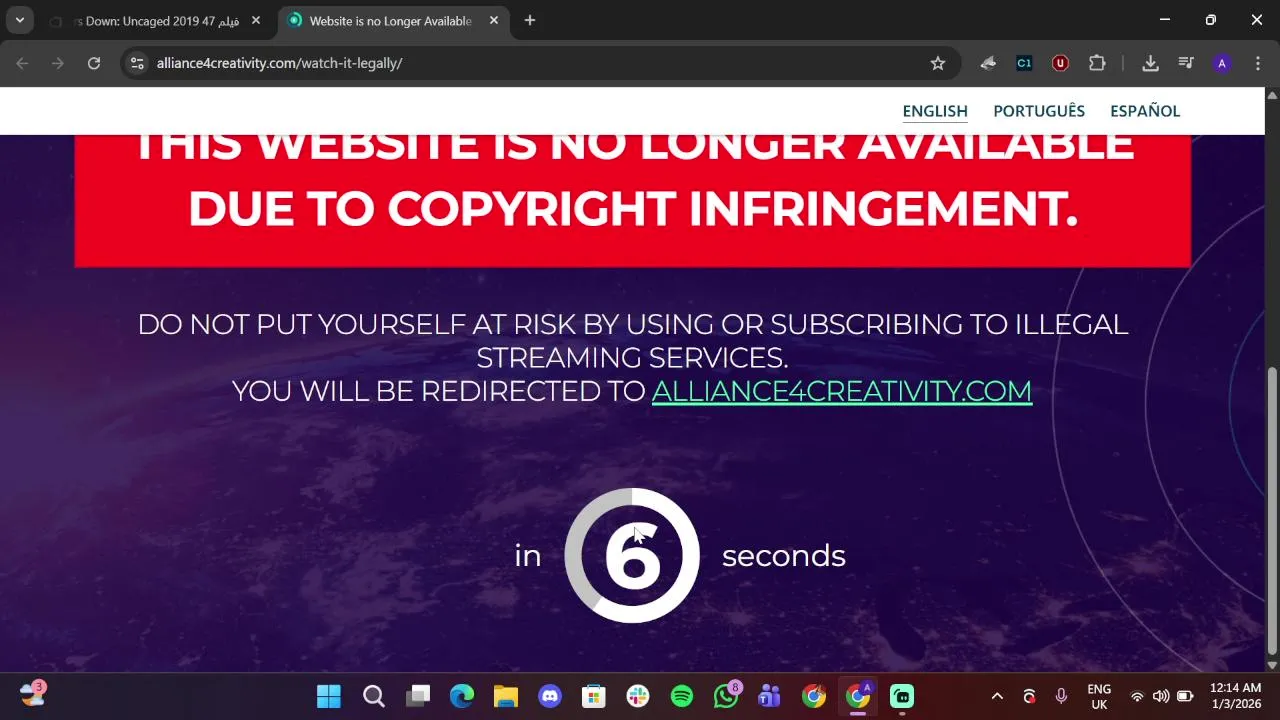
Task: Click the red sync icon in system tray
Action: tap(1029, 696)
